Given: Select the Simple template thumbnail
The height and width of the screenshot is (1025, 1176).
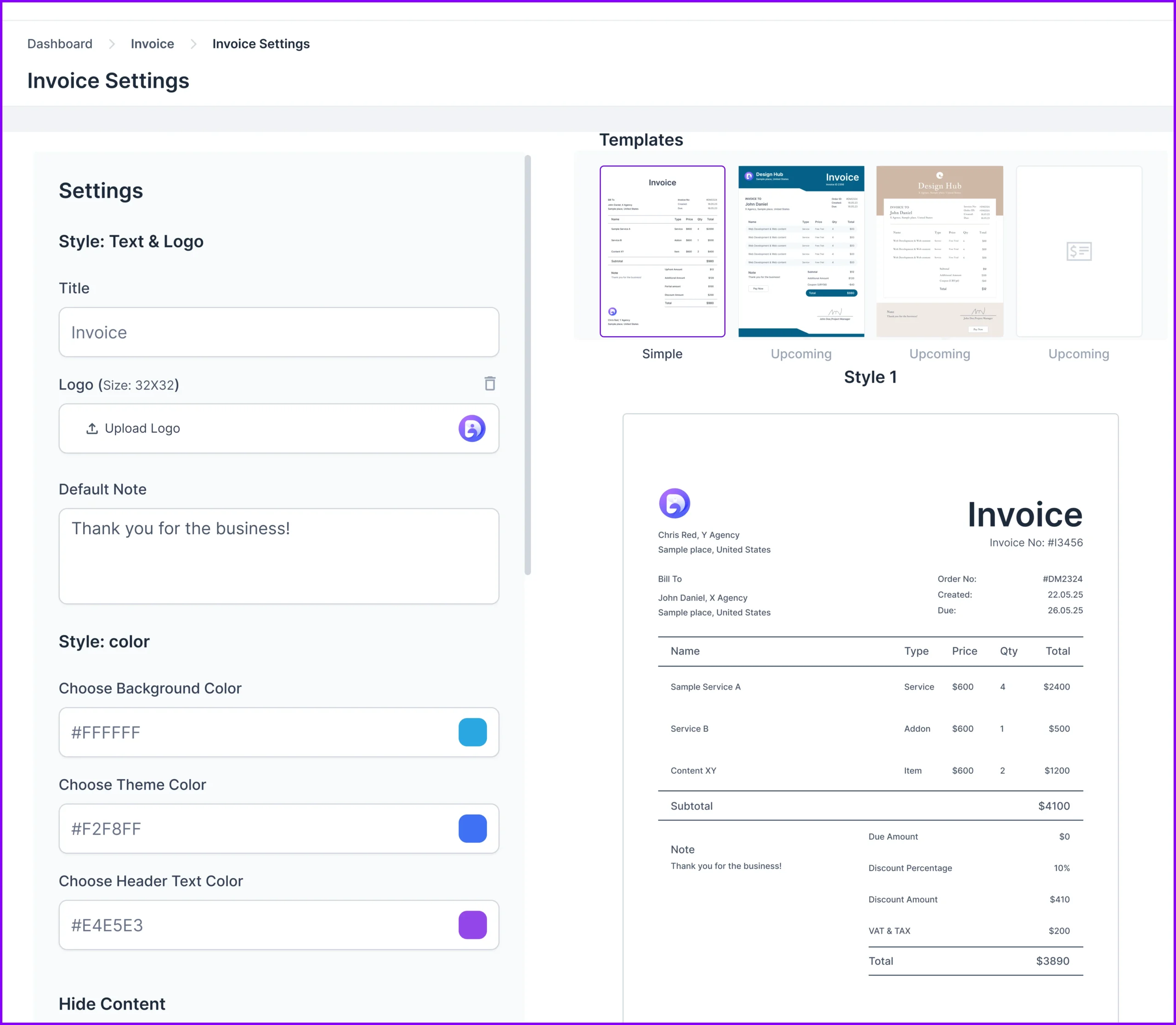Looking at the screenshot, I should [662, 252].
